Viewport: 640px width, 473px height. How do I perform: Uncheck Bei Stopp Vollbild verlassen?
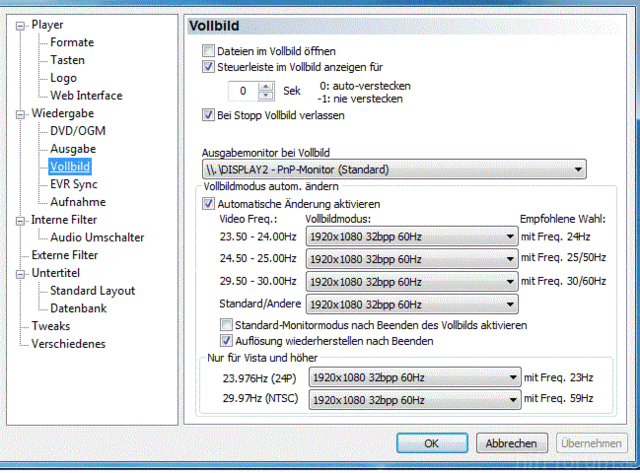(x=208, y=116)
